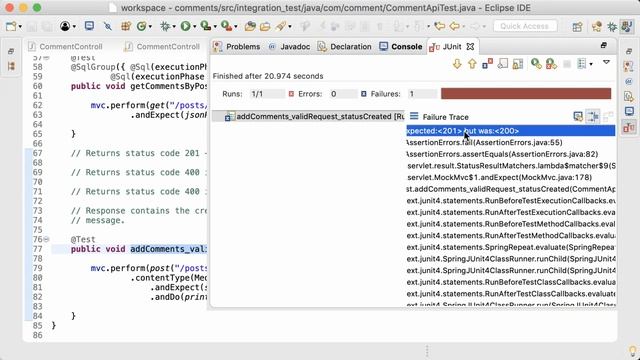Toggle Show Skipped Tests Only
Viewport: 640px width, 360px height.
click(503, 64)
